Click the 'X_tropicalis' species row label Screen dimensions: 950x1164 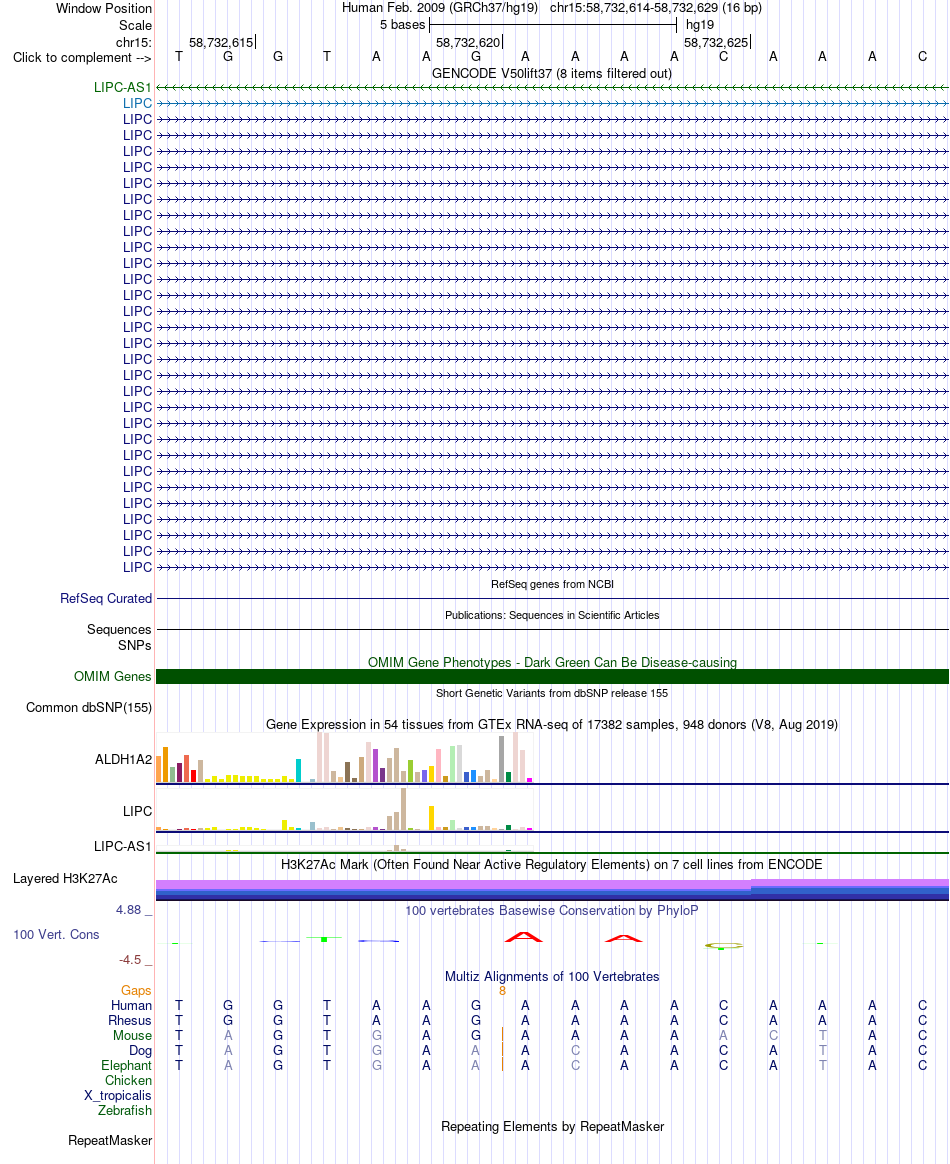(x=118, y=1096)
